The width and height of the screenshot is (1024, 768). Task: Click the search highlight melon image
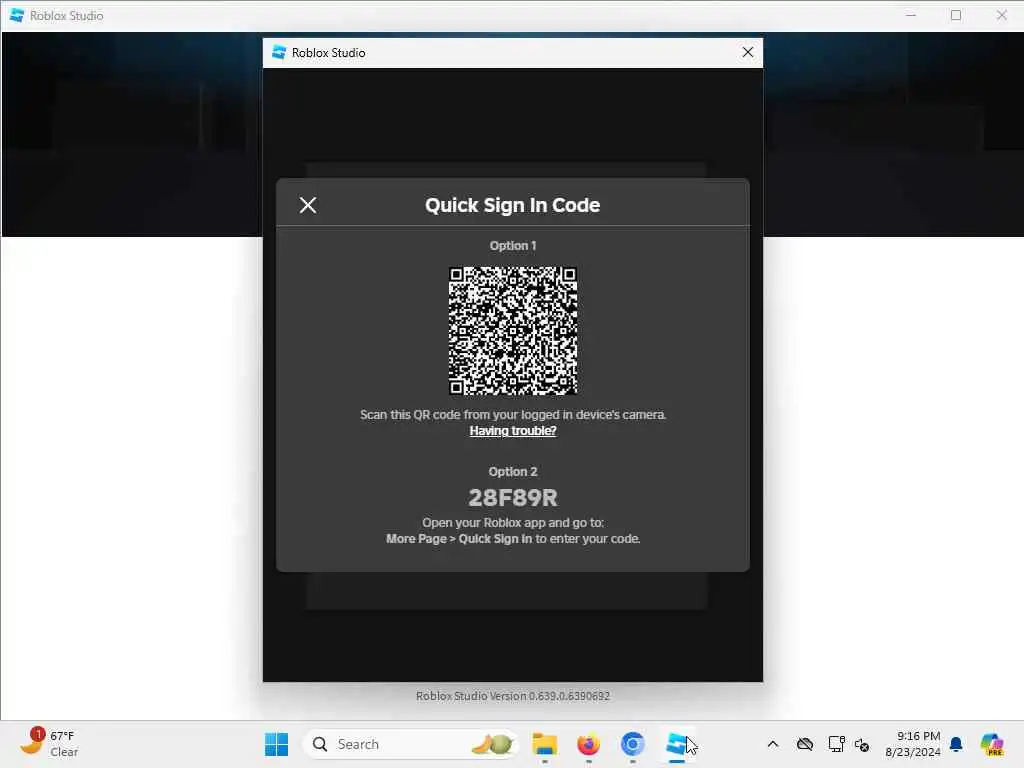point(492,744)
